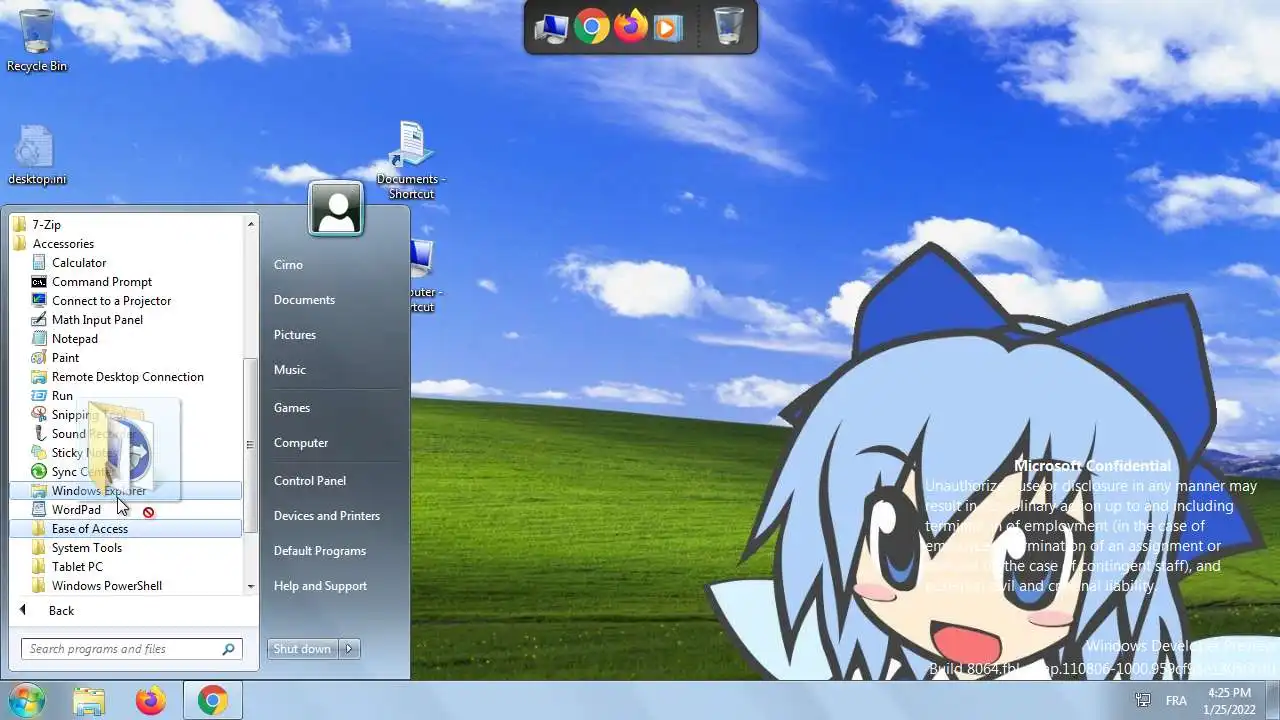The image size is (1280, 720).
Task: Open Snipping Tool entry icon
Action: [x=39, y=415]
